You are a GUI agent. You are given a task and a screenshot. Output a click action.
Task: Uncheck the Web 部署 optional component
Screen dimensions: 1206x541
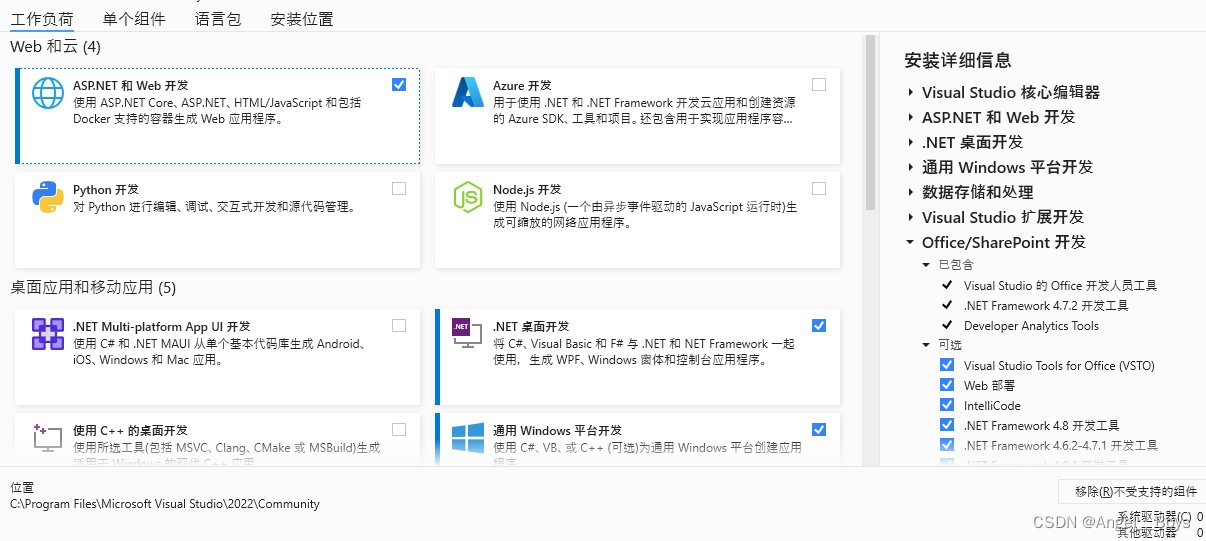(x=947, y=385)
